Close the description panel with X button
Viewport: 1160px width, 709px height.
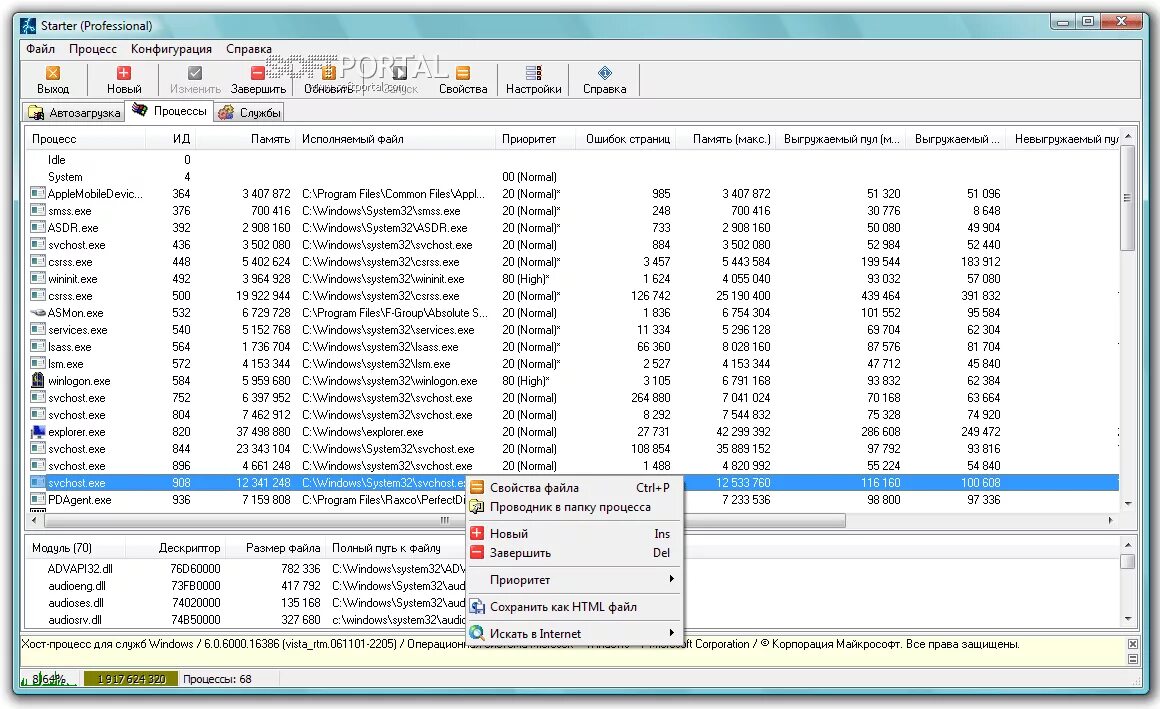(1133, 644)
